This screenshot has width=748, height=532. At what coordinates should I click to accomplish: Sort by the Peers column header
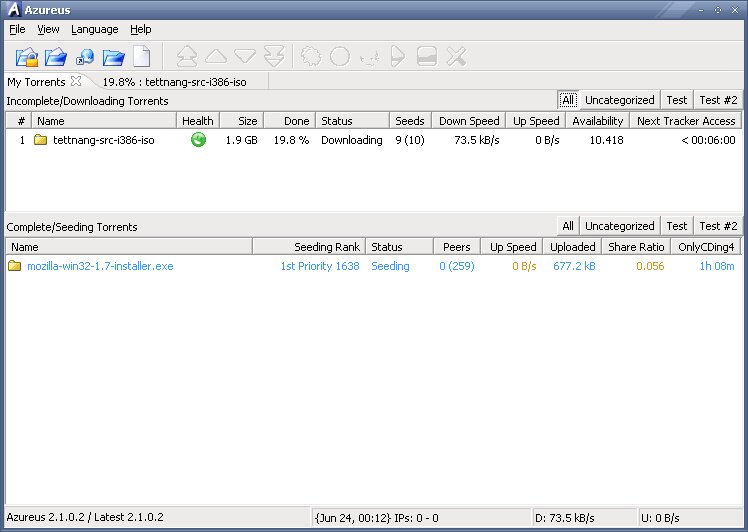point(457,247)
